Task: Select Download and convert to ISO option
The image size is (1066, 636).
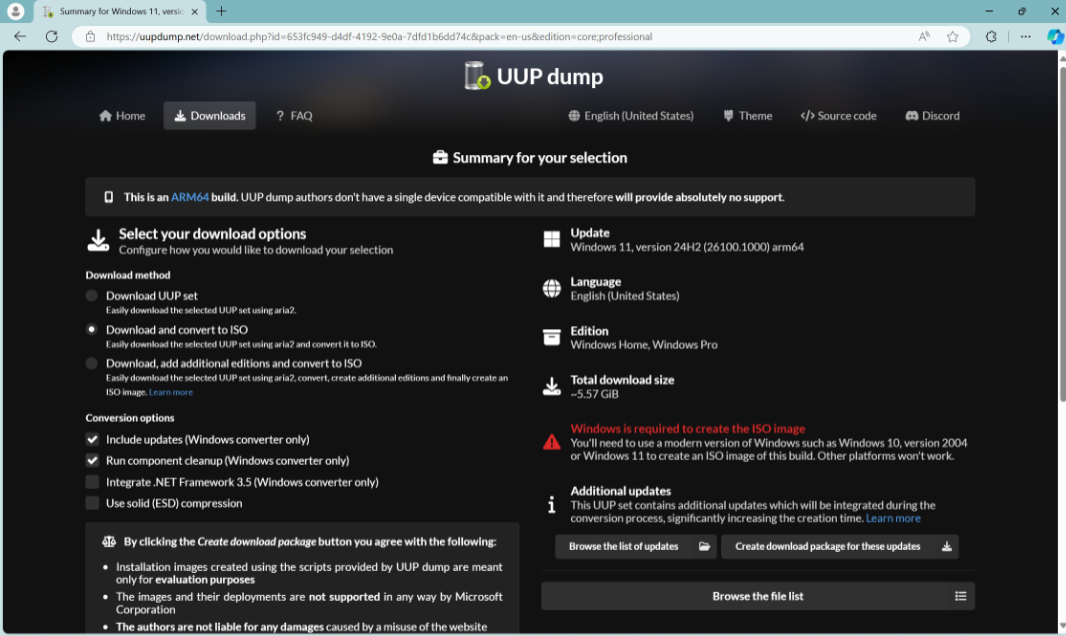Action: pos(91,330)
